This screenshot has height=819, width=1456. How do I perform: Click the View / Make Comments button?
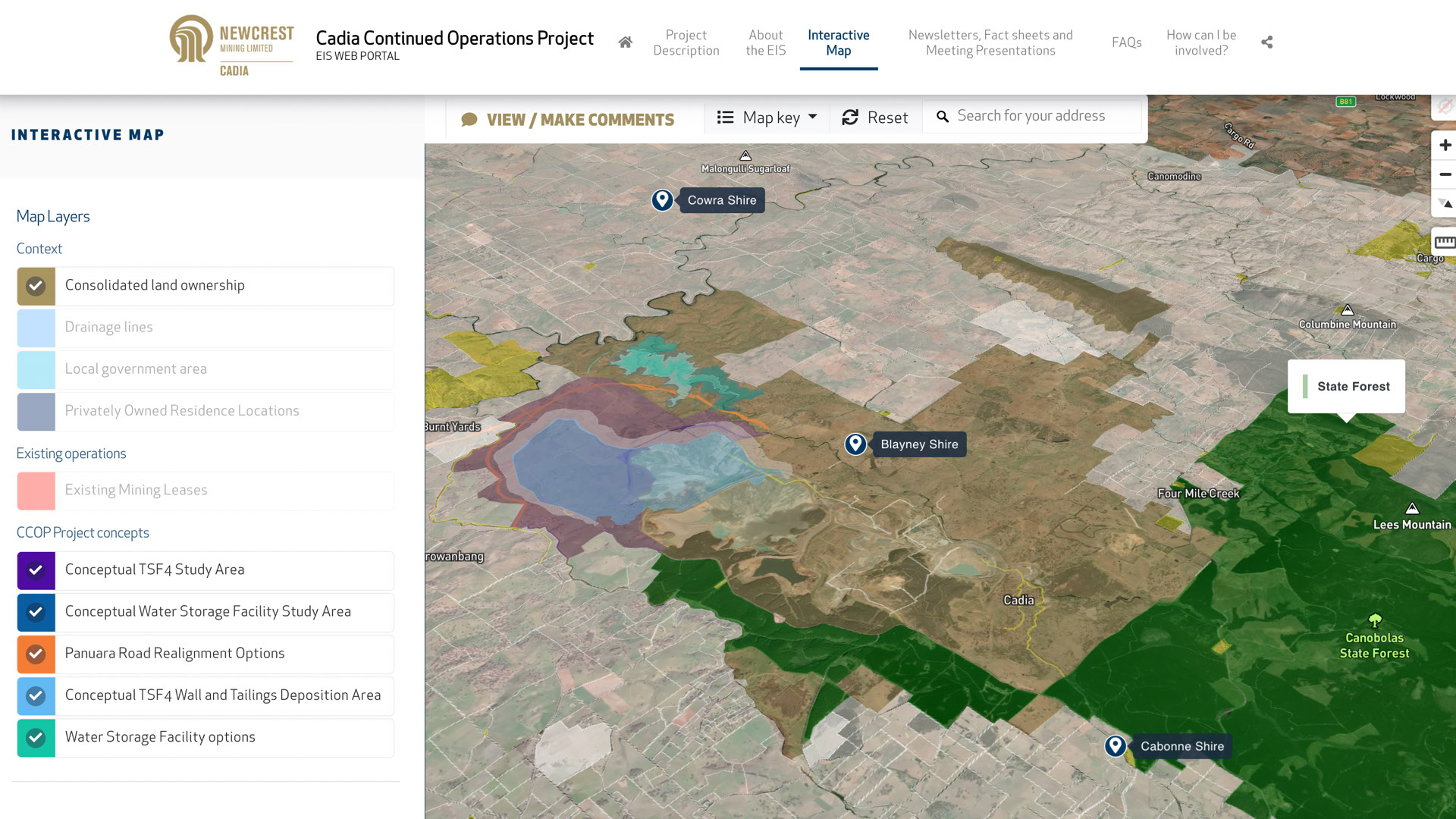click(x=567, y=120)
